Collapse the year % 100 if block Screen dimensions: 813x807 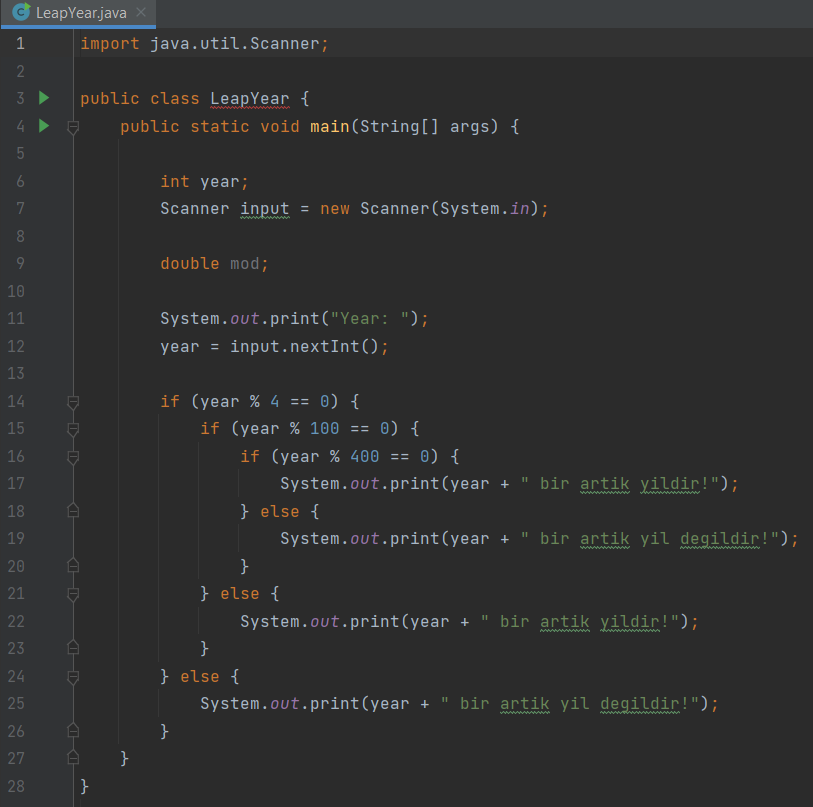tap(71, 428)
